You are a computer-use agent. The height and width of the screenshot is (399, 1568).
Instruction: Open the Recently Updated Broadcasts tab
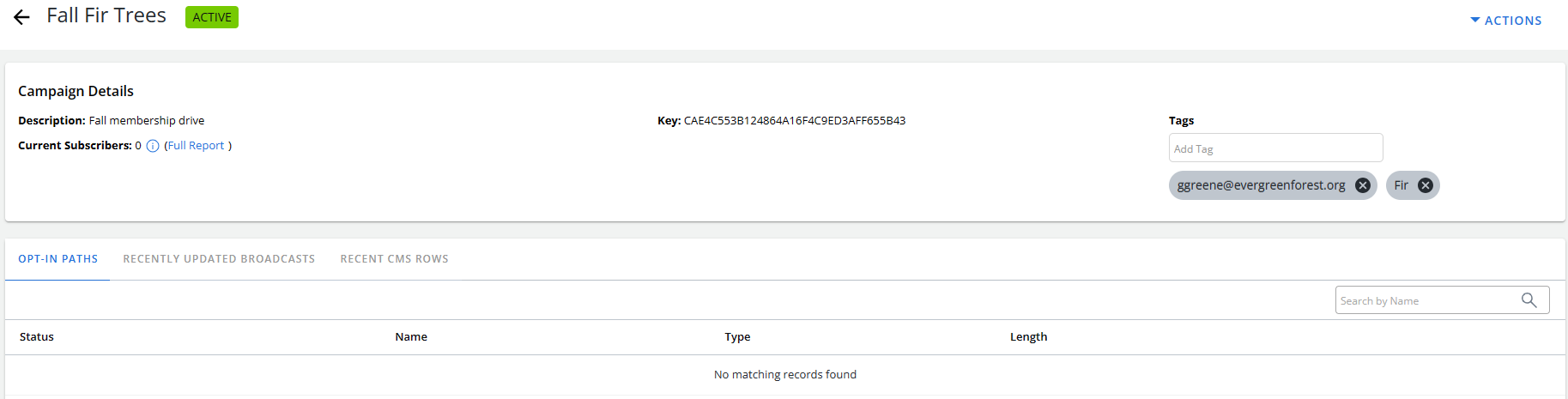click(219, 259)
